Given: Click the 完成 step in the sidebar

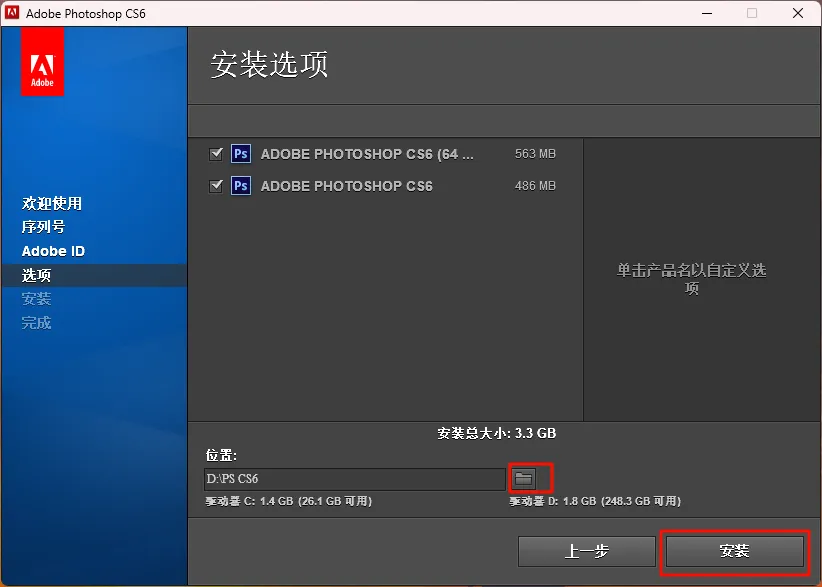Looking at the screenshot, I should click(x=36, y=323).
